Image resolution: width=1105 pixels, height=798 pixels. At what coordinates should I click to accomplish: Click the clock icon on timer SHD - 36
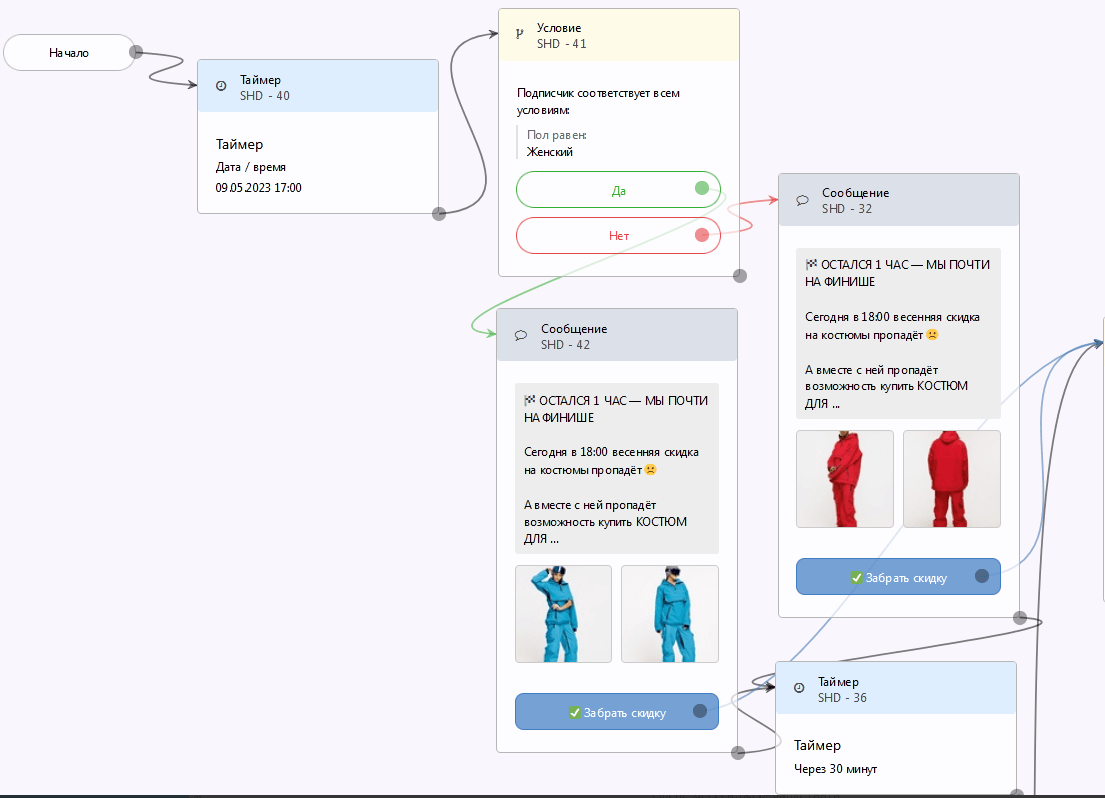[799, 688]
